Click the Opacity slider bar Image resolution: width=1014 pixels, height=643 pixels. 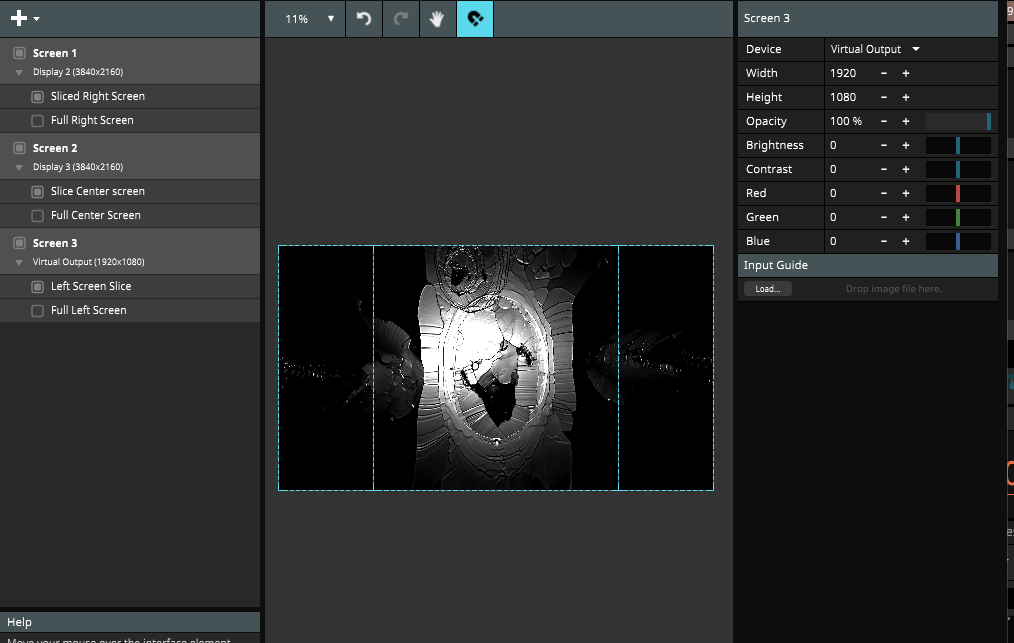click(958, 121)
